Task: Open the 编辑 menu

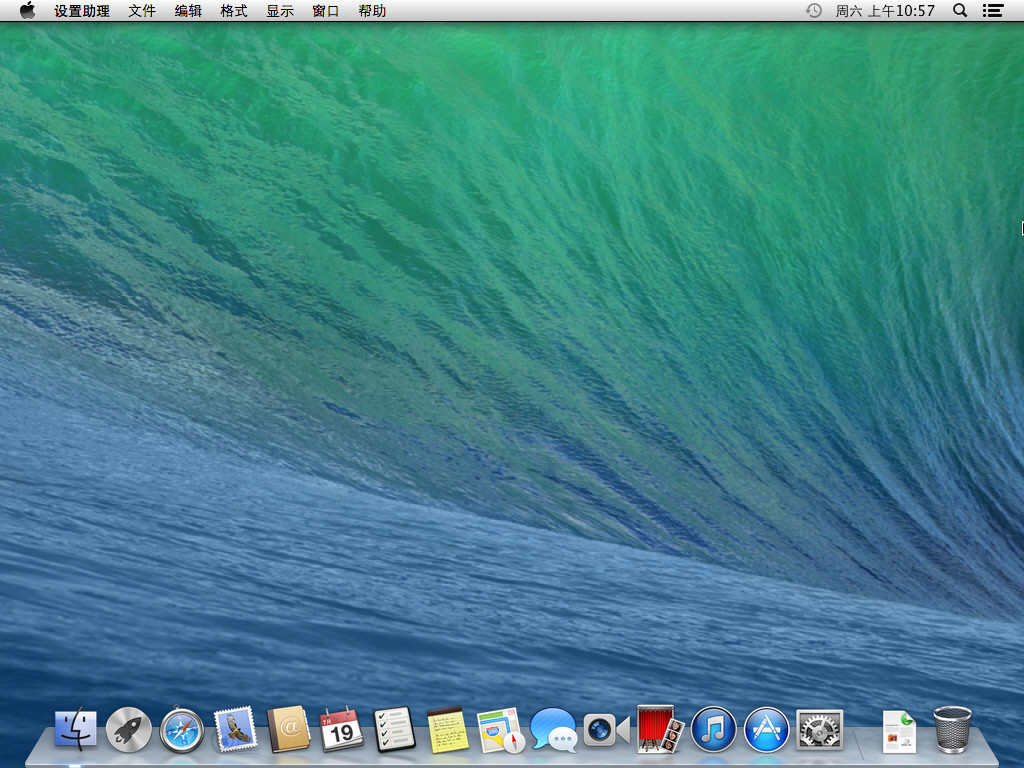Action: click(188, 10)
